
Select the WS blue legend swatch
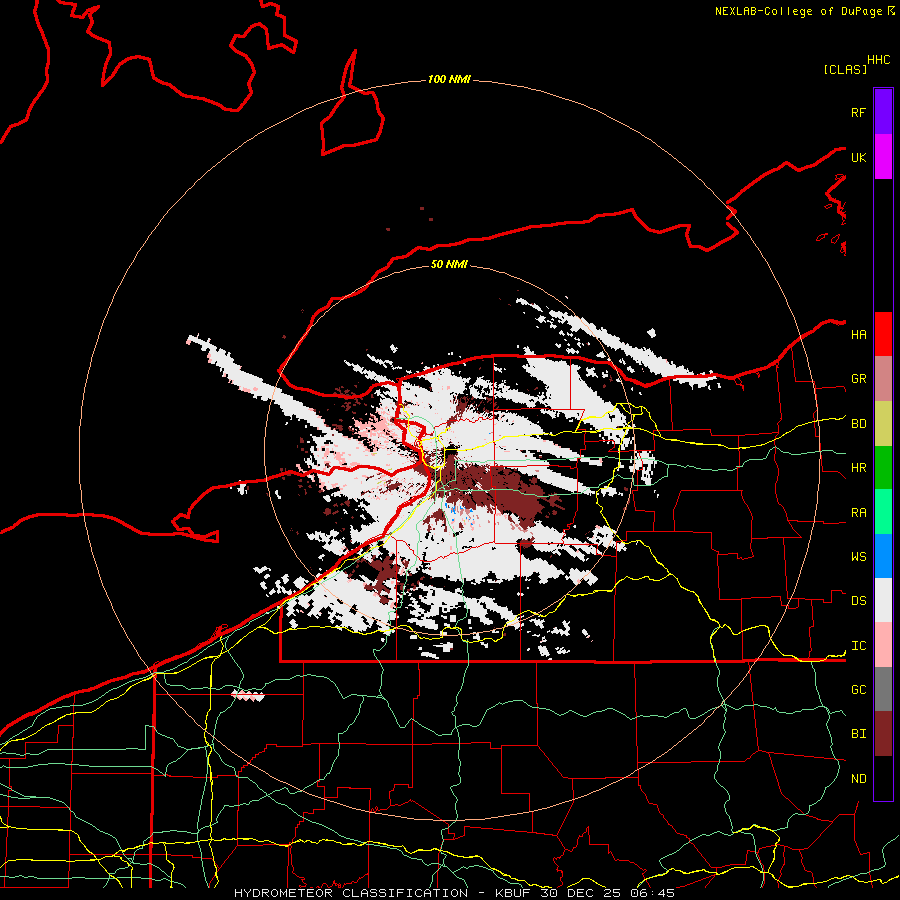point(883,556)
